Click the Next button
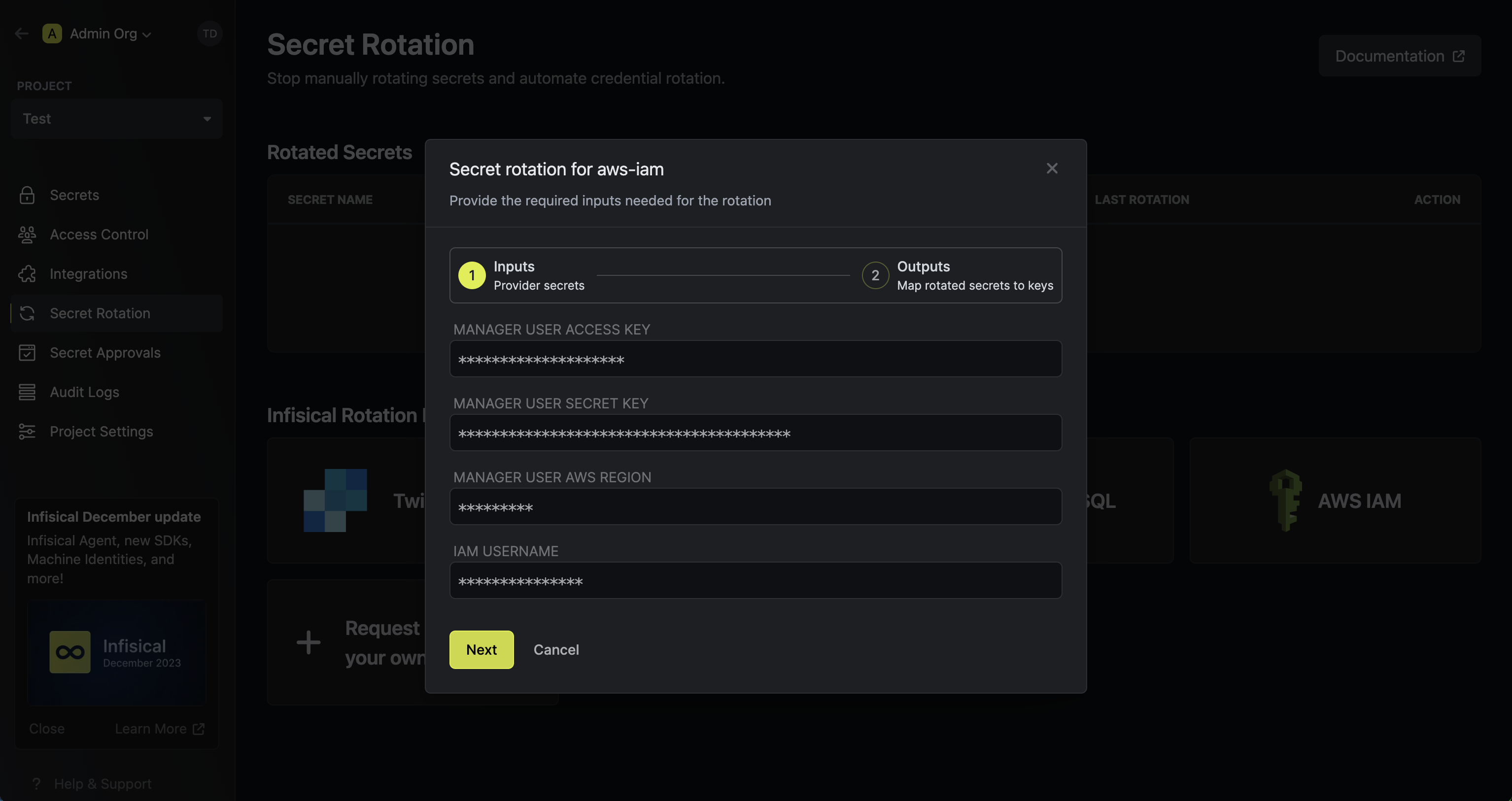1512x801 pixels. 481,650
